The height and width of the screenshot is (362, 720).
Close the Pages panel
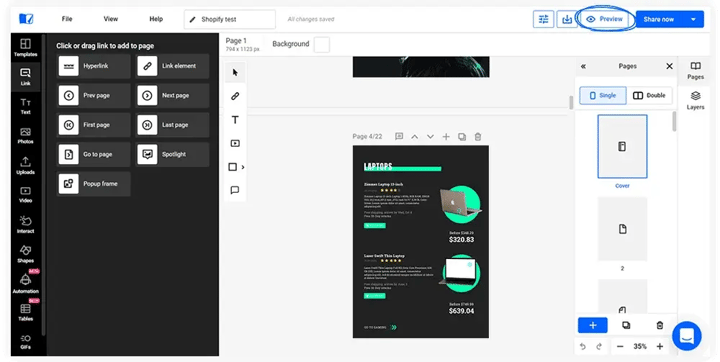(669, 66)
